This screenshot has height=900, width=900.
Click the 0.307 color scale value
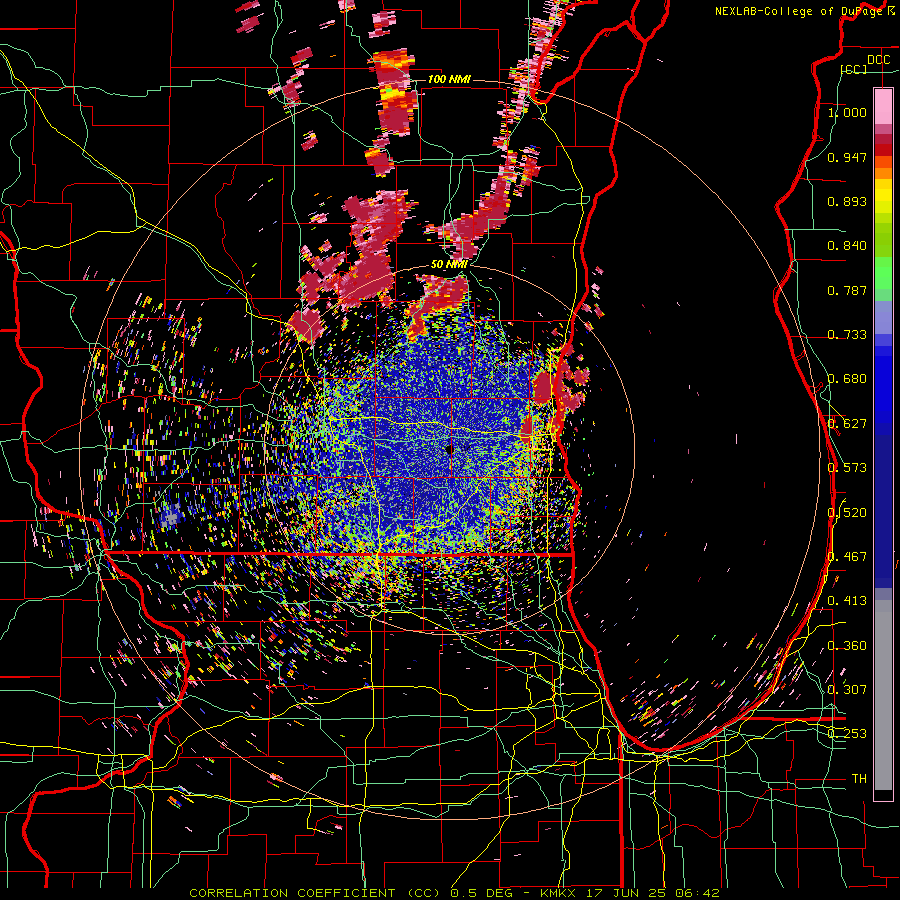[x=847, y=690]
